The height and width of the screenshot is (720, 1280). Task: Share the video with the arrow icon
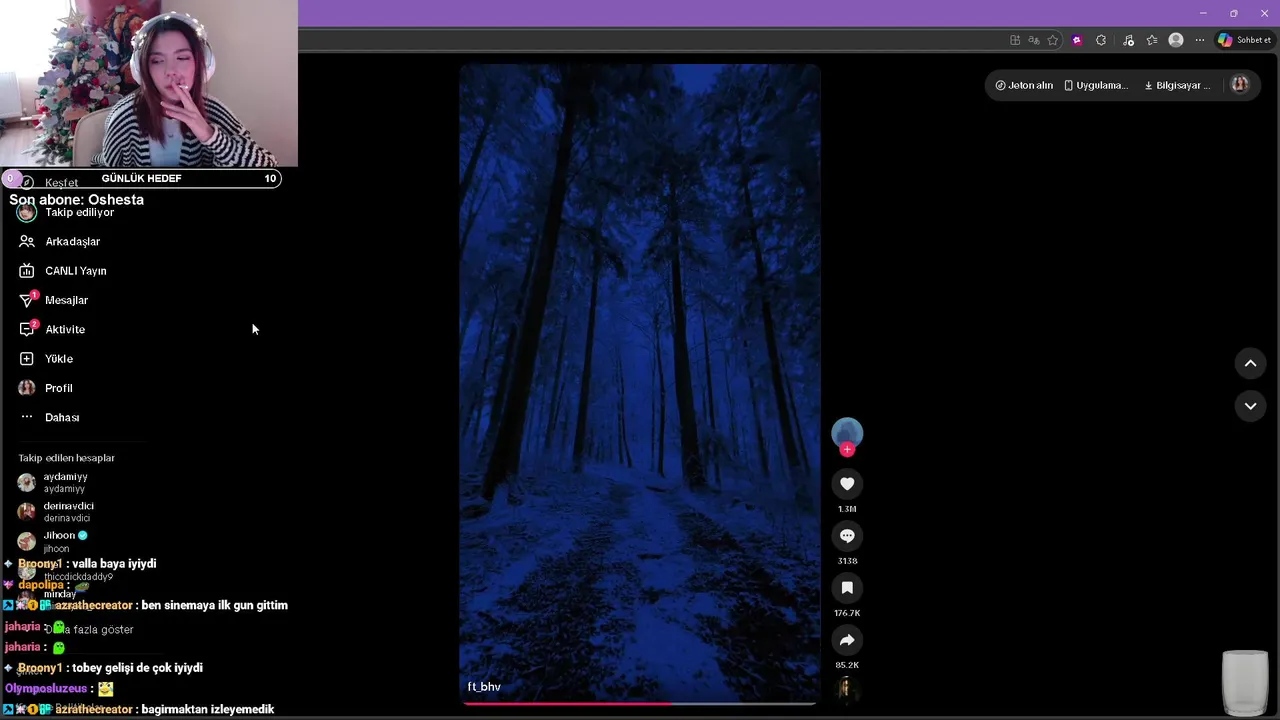[x=847, y=640]
